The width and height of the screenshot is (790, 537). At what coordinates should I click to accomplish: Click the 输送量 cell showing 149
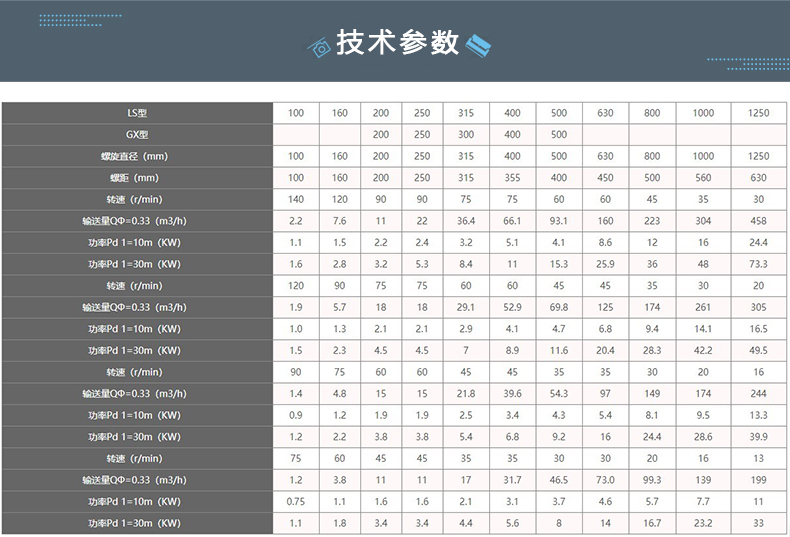tap(652, 394)
